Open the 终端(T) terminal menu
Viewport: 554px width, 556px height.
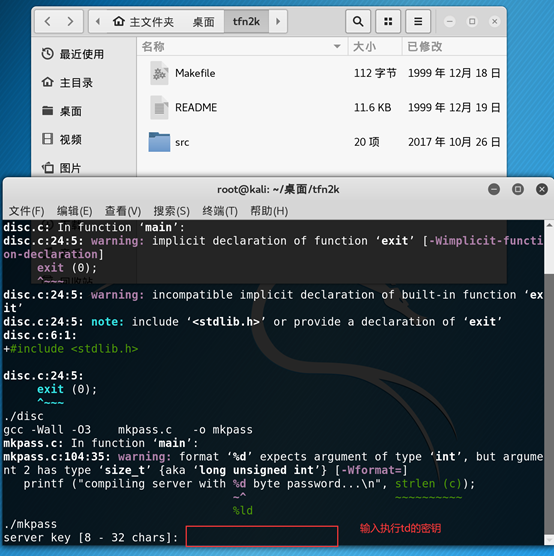(220, 211)
